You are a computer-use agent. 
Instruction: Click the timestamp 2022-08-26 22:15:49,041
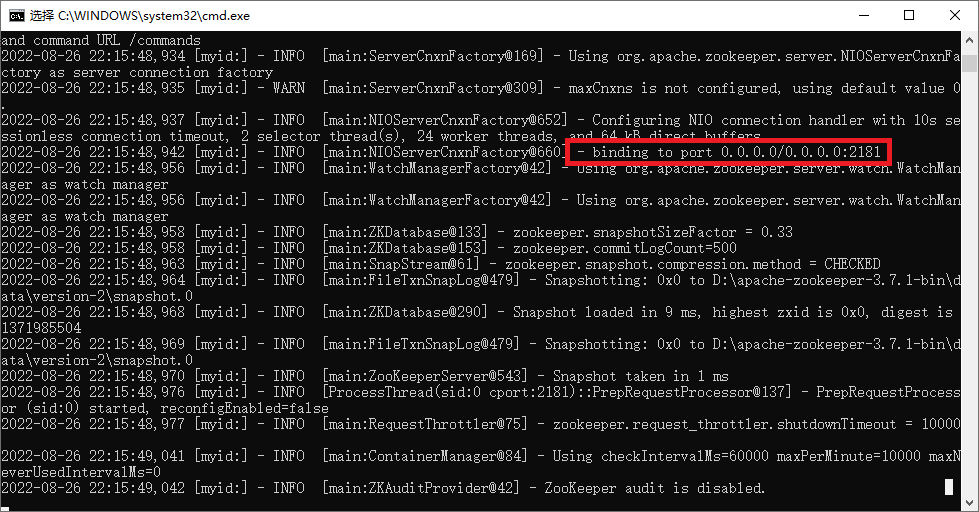(93, 456)
